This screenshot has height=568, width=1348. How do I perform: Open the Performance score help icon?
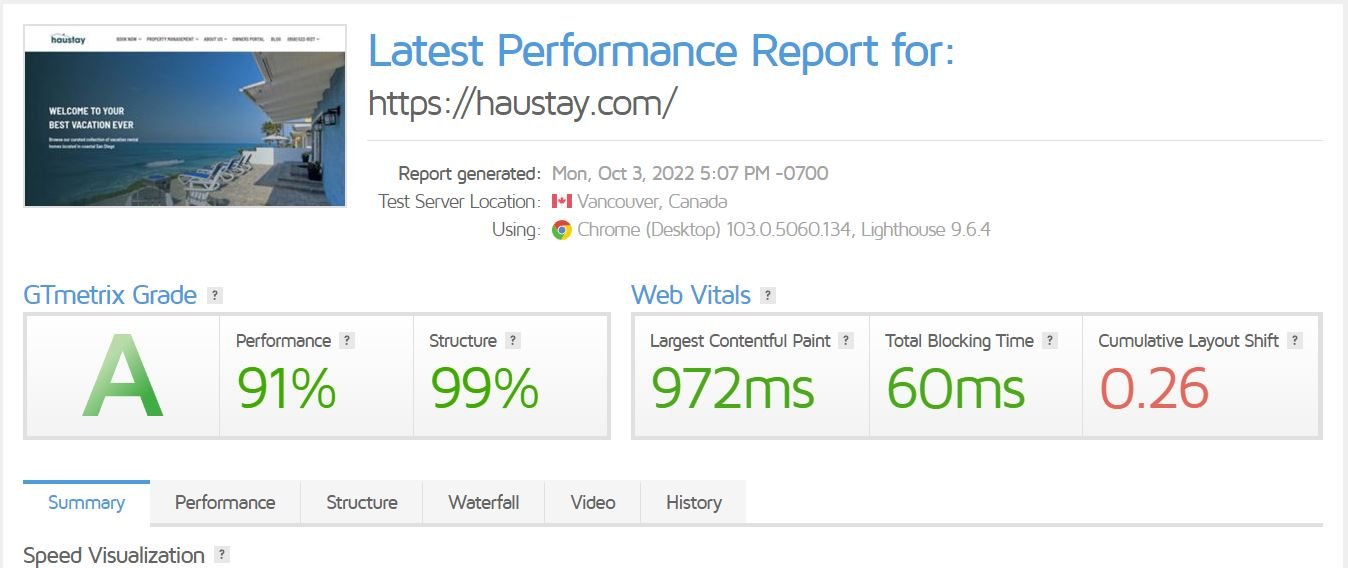pos(347,341)
